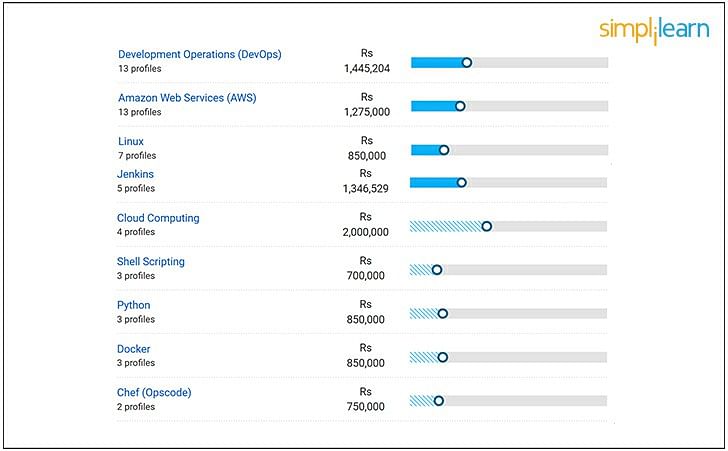This screenshot has width=728, height=451.
Task: Select the Chef (Opscode) link
Action: pyautogui.click(x=154, y=392)
